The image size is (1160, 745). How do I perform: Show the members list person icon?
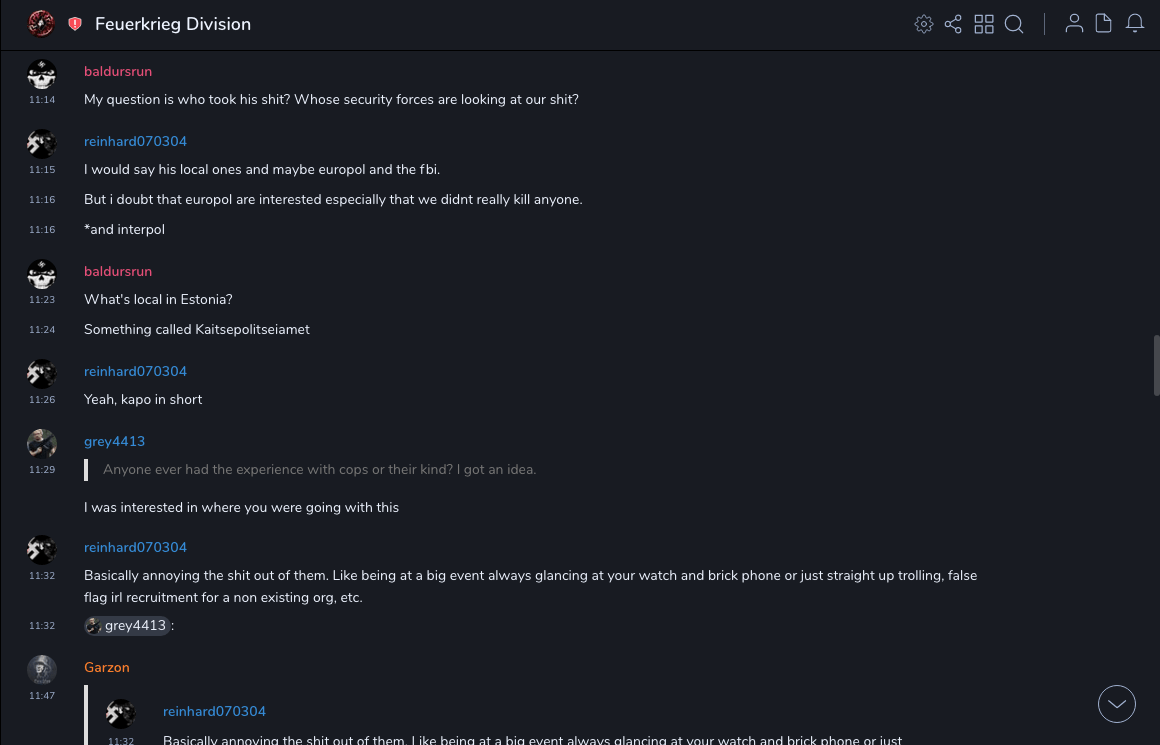point(1074,24)
